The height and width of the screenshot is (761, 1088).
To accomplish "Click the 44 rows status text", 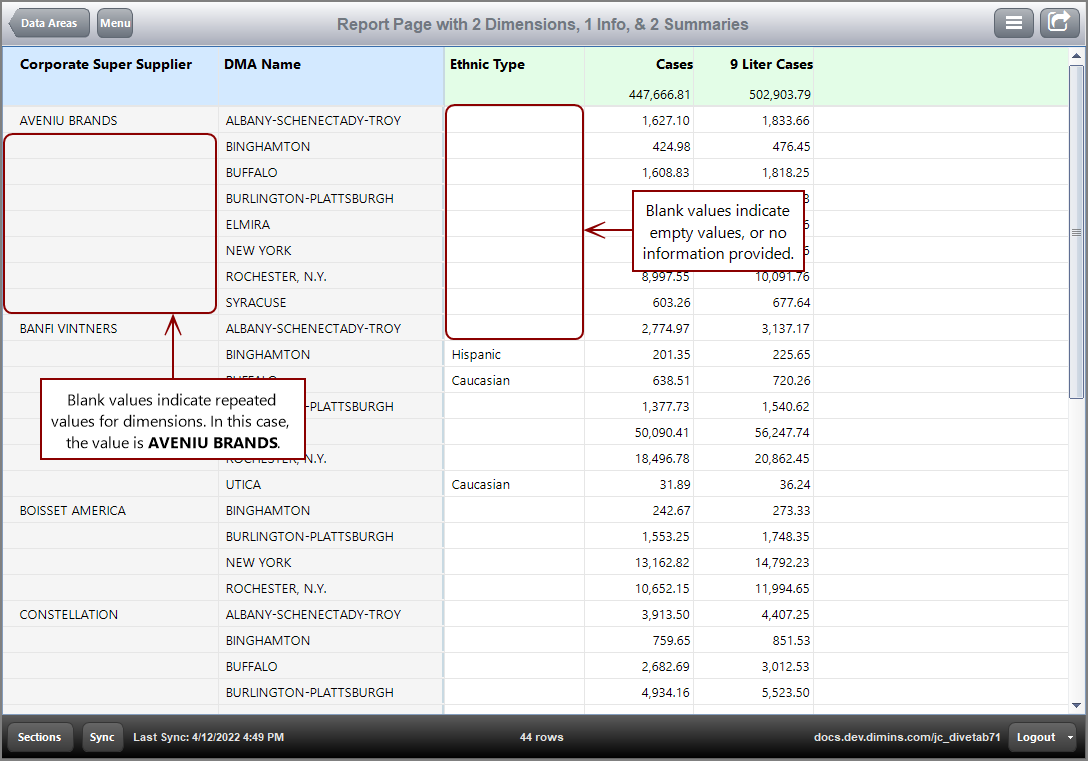I will click(541, 737).
